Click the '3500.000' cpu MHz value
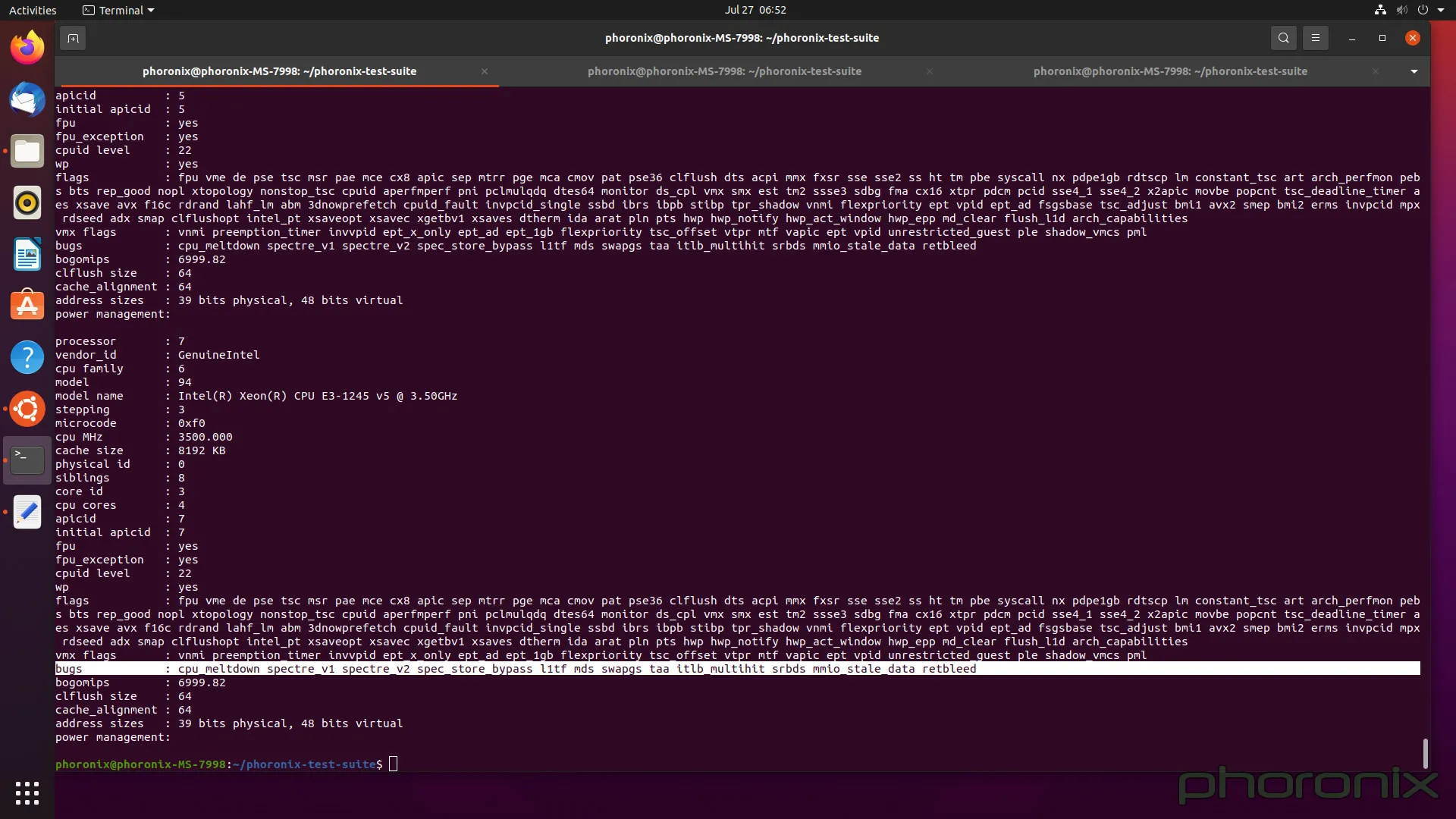 coord(206,437)
